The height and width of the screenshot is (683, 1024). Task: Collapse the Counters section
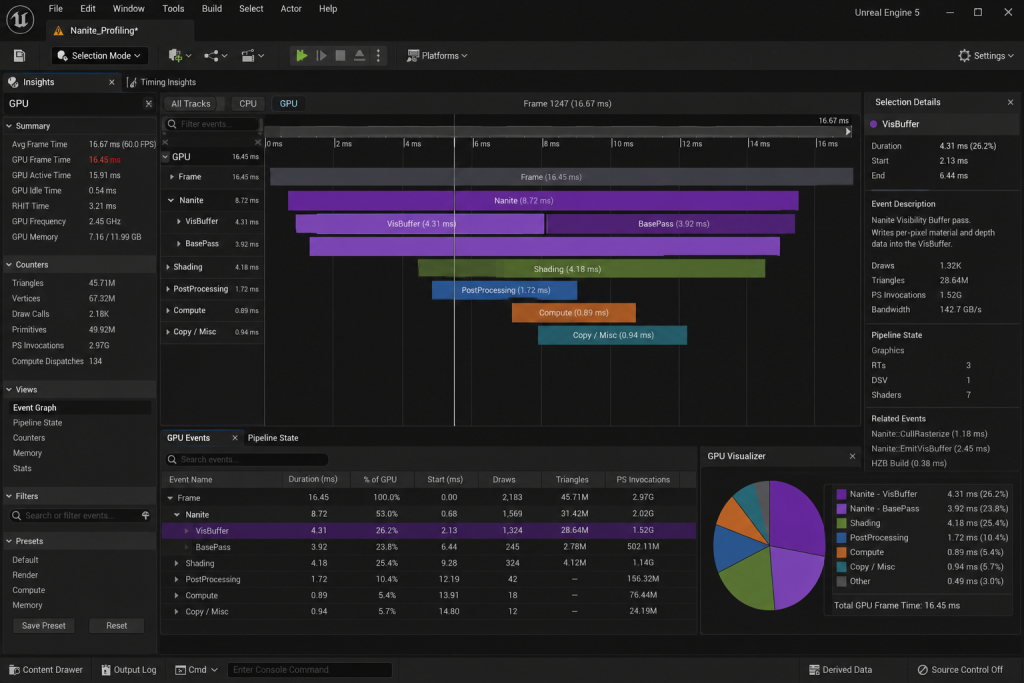pyautogui.click(x=9, y=264)
